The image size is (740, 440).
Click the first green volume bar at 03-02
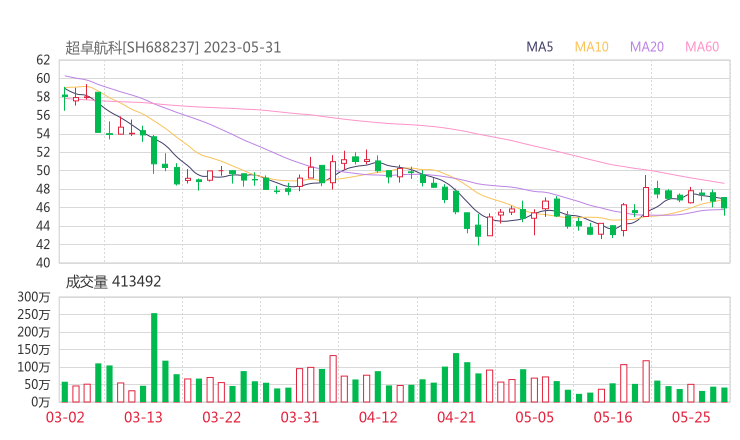[65, 392]
